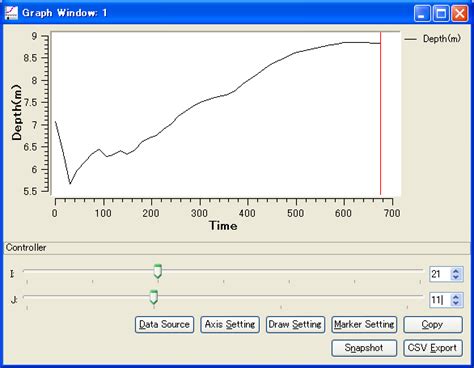Export data with CSV Export
Image resolution: width=474 pixels, height=368 pixels.
pyautogui.click(x=433, y=348)
